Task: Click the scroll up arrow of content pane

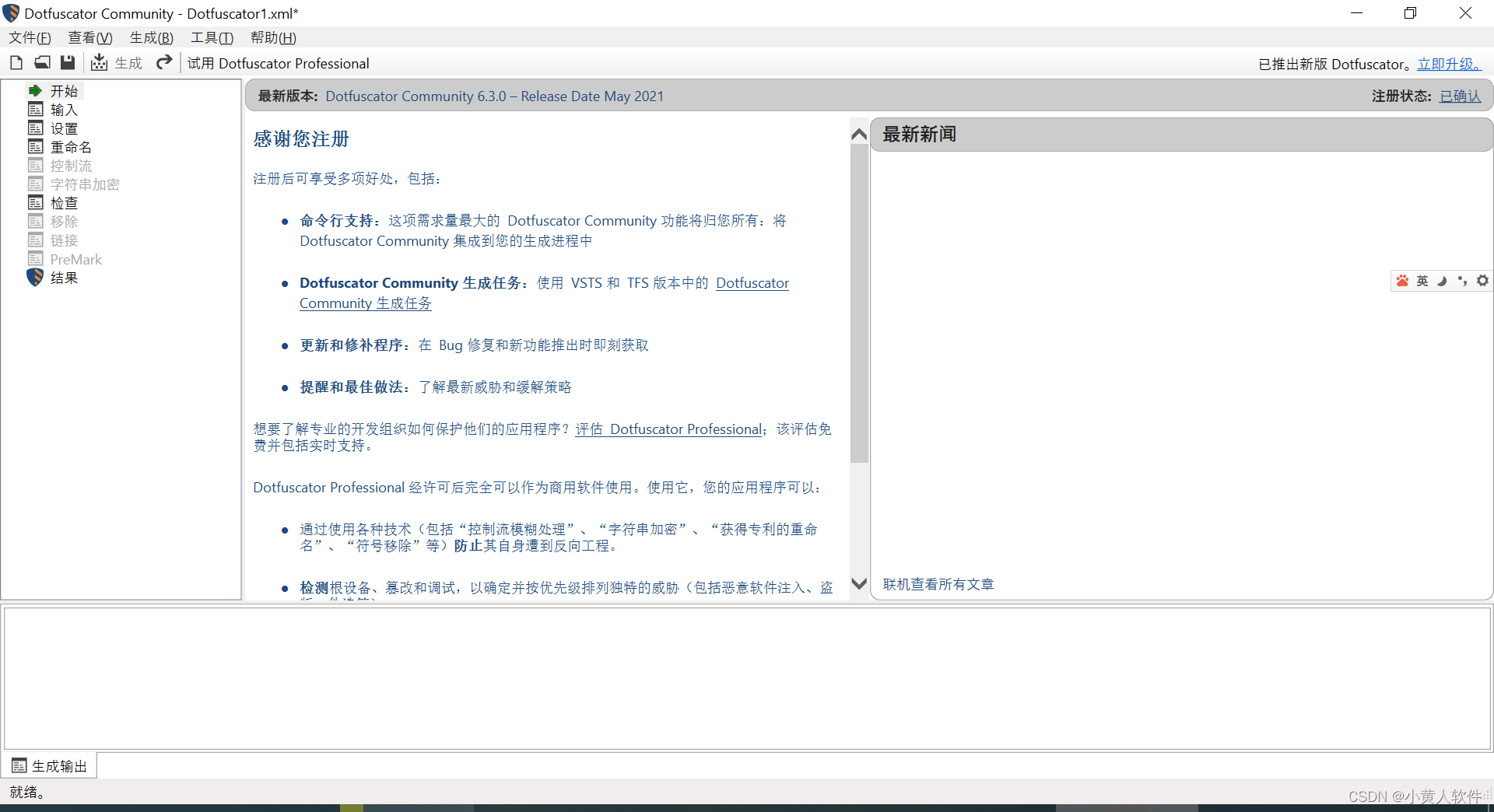Action: tap(859, 134)
